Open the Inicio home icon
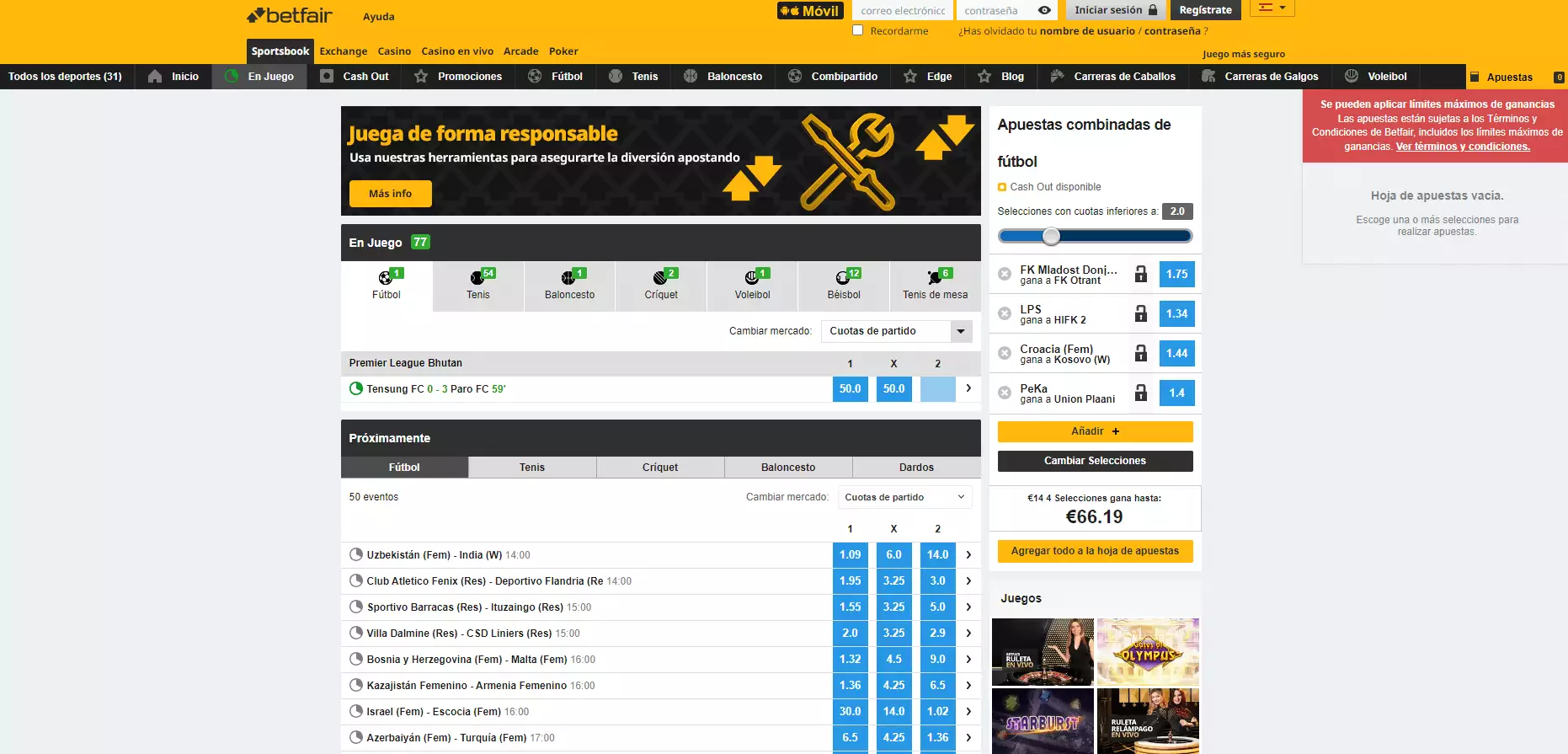The height and width of the screenshot is (754, 1568). (155, 77)
